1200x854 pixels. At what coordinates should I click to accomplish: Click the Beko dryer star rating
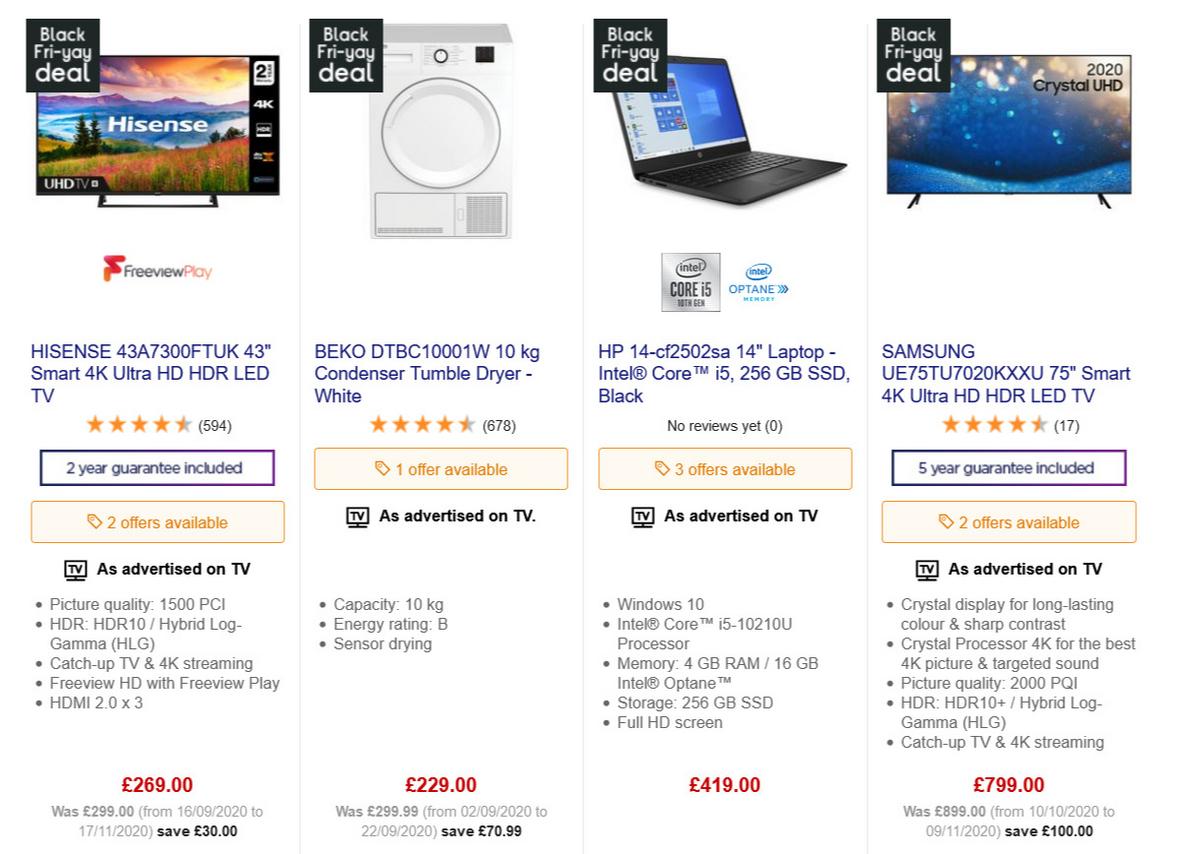422,425
